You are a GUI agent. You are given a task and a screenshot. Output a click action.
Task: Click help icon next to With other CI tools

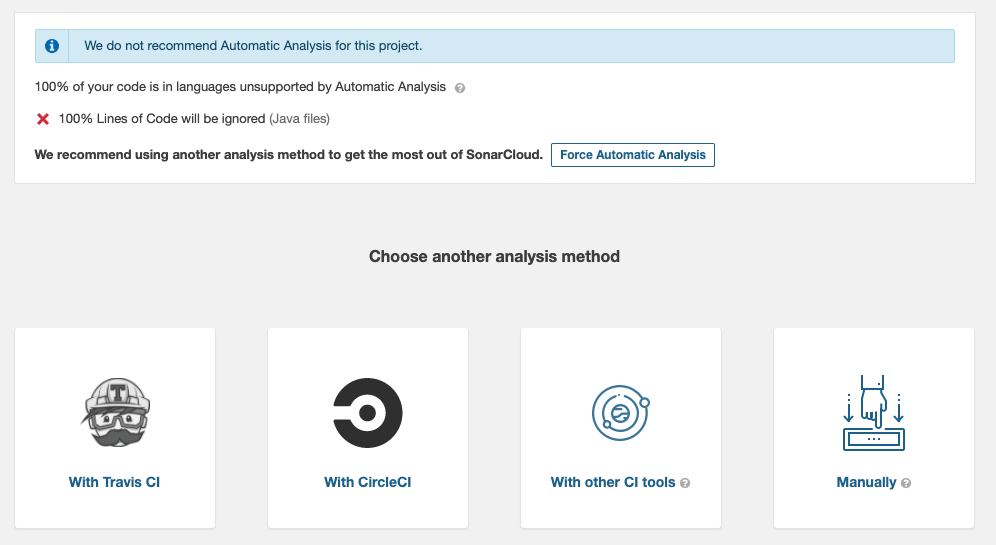point(685,483)
